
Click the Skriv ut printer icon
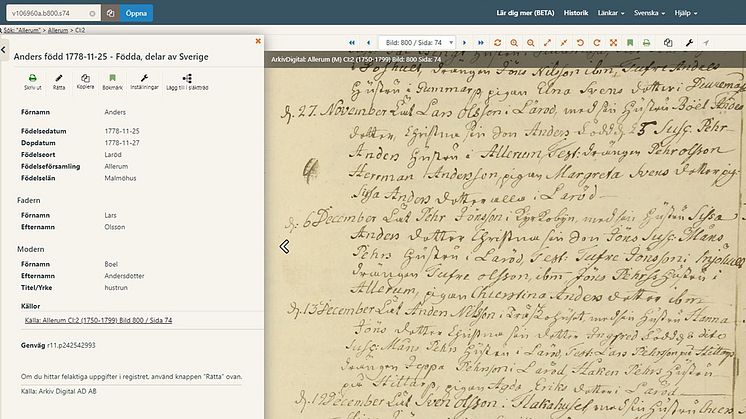coord(33,77)
